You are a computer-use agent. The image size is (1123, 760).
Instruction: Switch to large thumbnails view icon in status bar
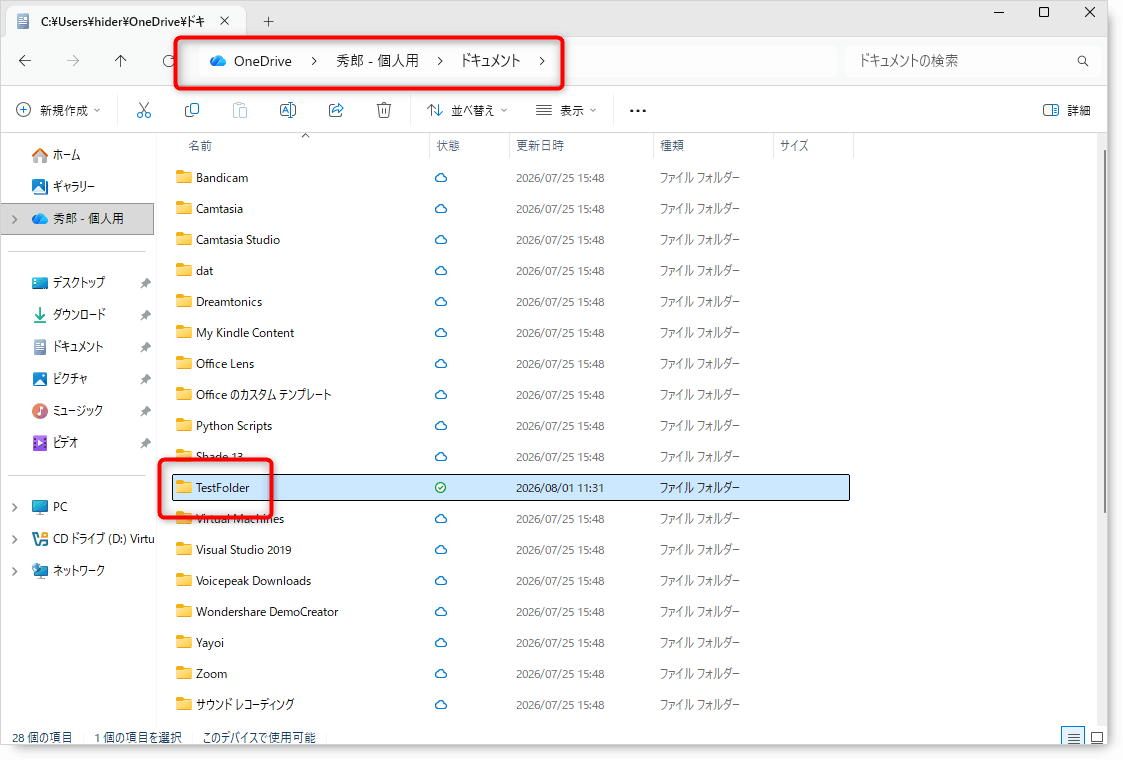(x=1097, y=737)
